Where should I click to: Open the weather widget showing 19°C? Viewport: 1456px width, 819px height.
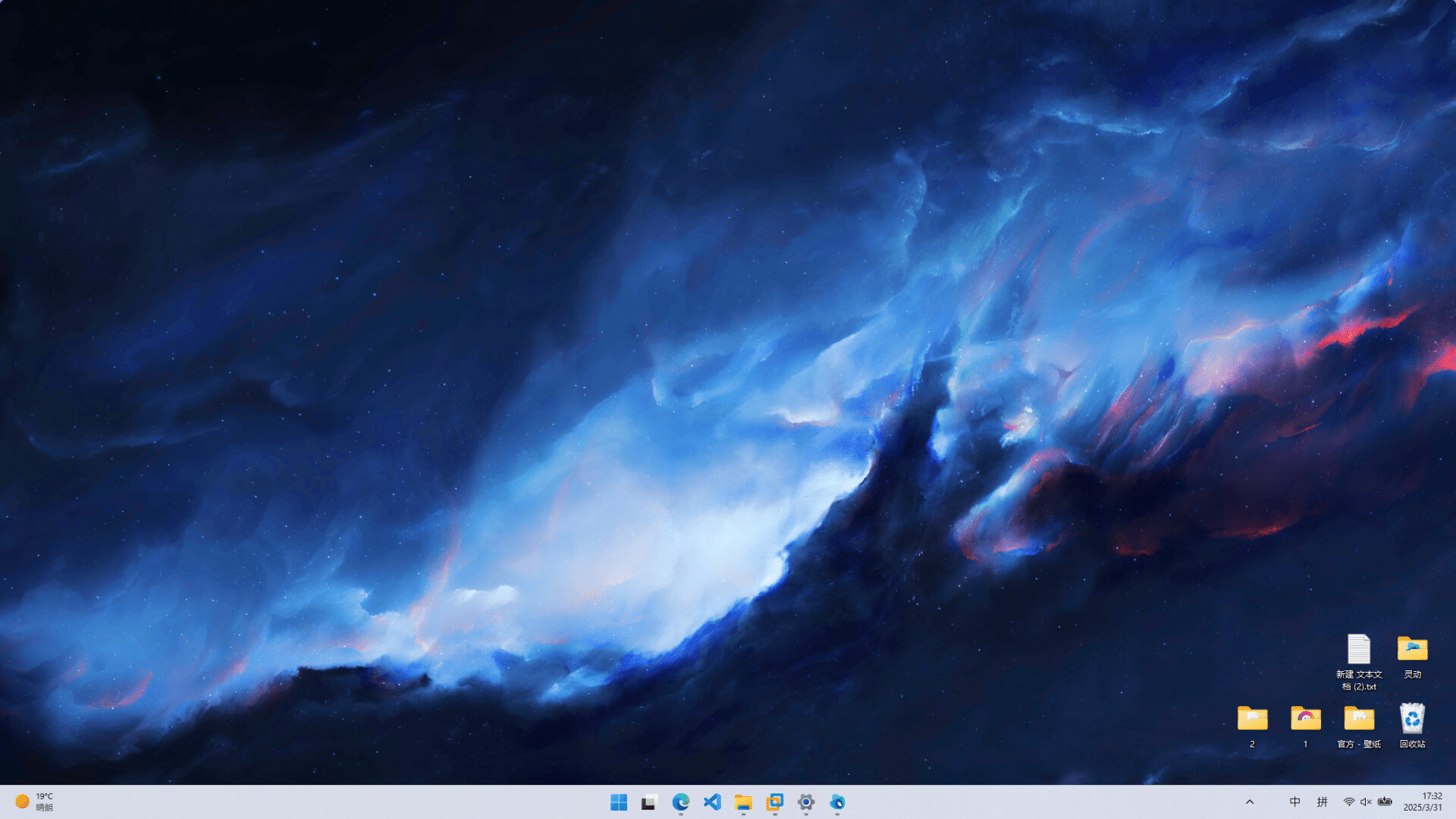(34, 802)
